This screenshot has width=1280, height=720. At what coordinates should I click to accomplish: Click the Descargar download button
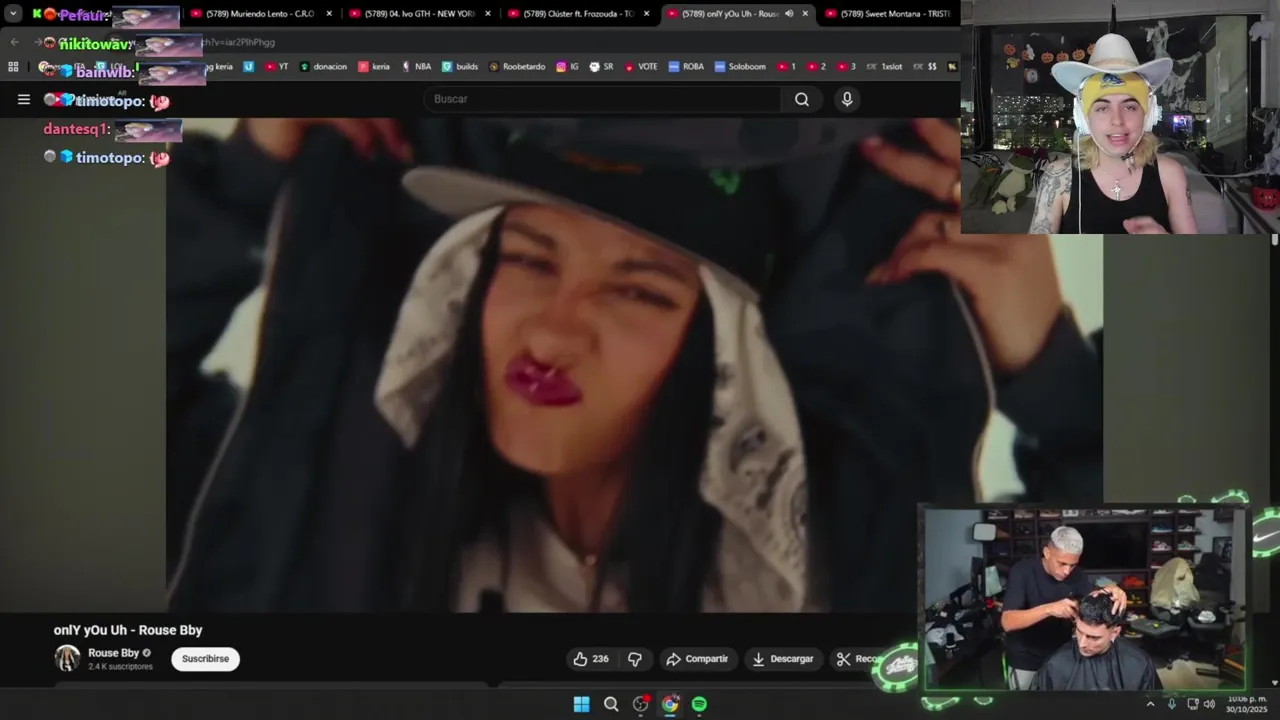click(x=783, y=659)
